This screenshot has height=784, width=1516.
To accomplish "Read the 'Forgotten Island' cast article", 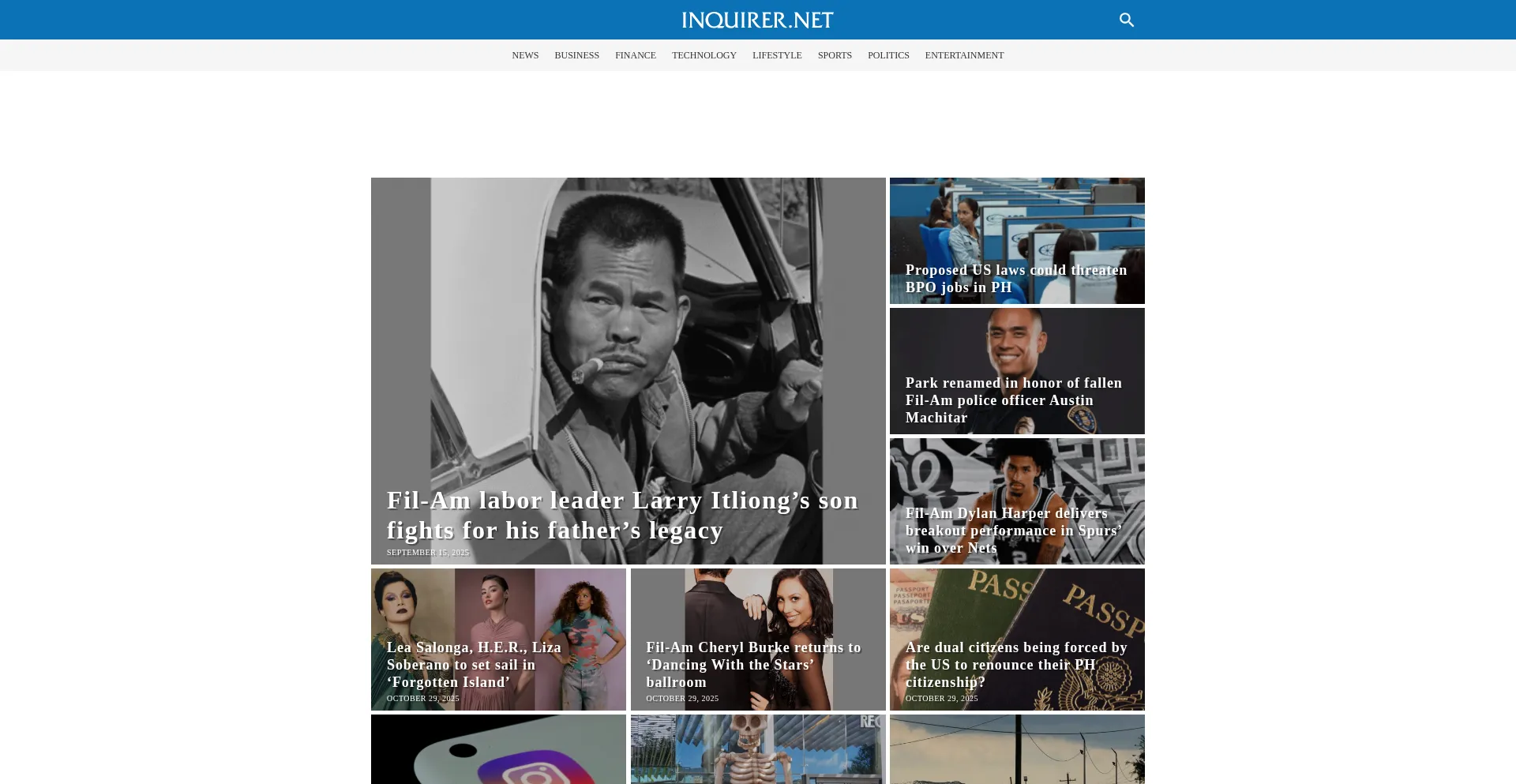I will point(474,664).
